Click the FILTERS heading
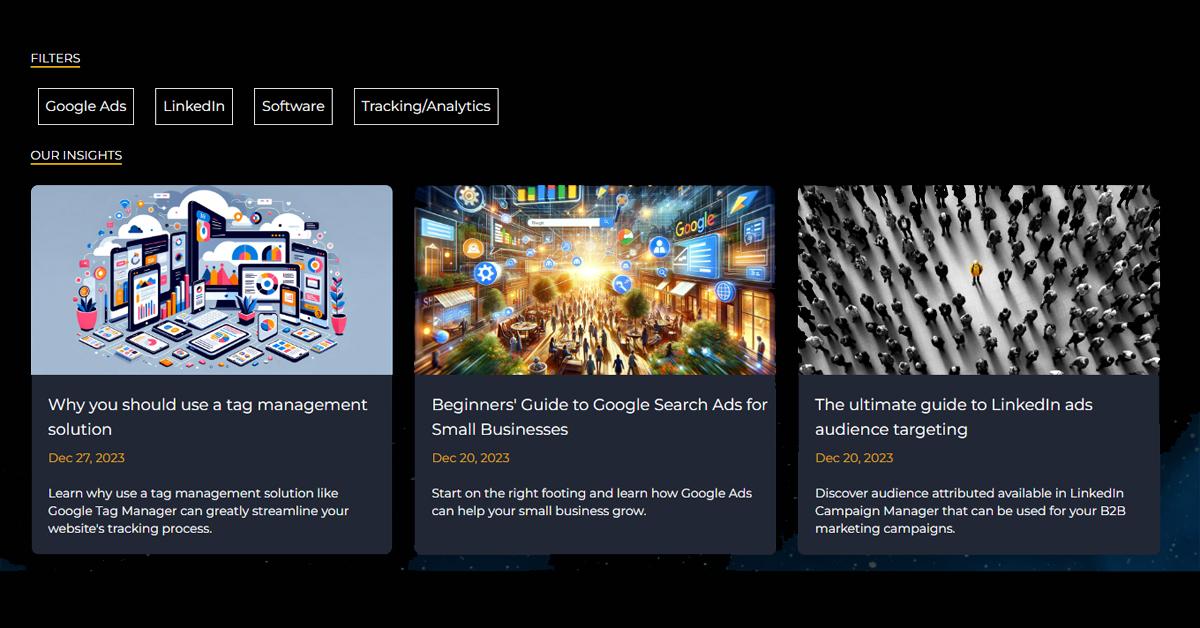Screen dimensions: 1200x628 [x=55, y=58]
